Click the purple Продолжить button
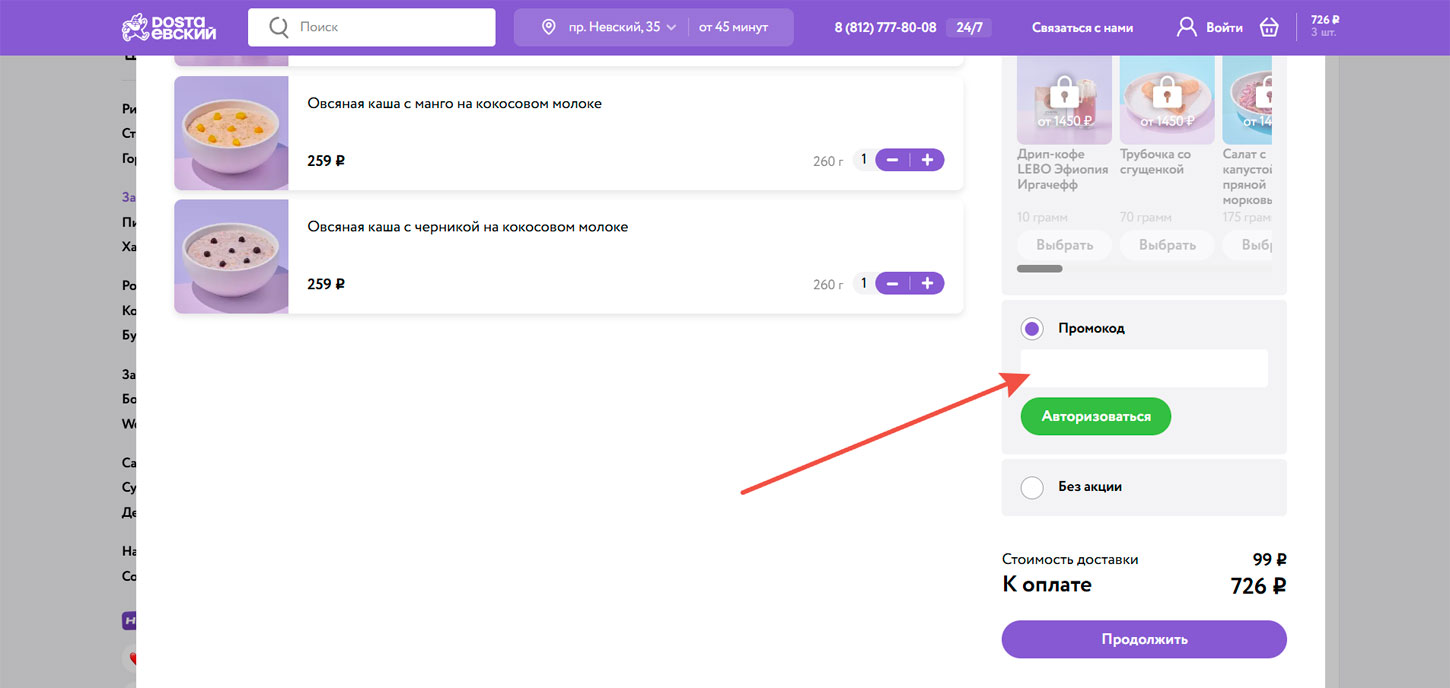 (x=1144, y=639)
